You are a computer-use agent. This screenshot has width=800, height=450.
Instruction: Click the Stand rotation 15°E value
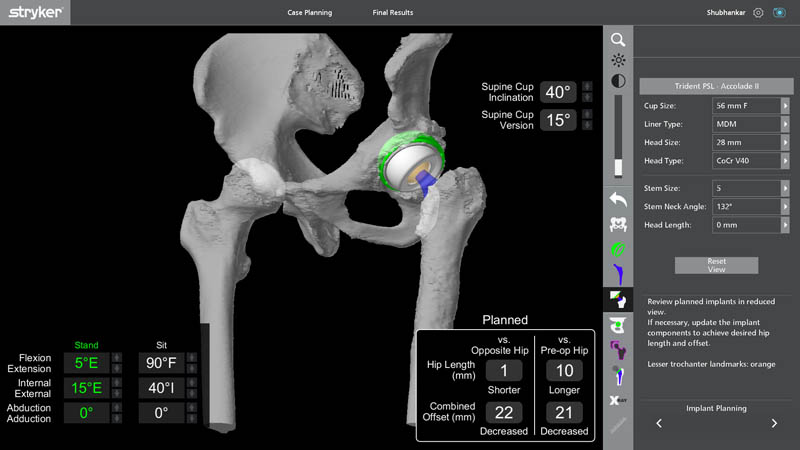[86, 388]
